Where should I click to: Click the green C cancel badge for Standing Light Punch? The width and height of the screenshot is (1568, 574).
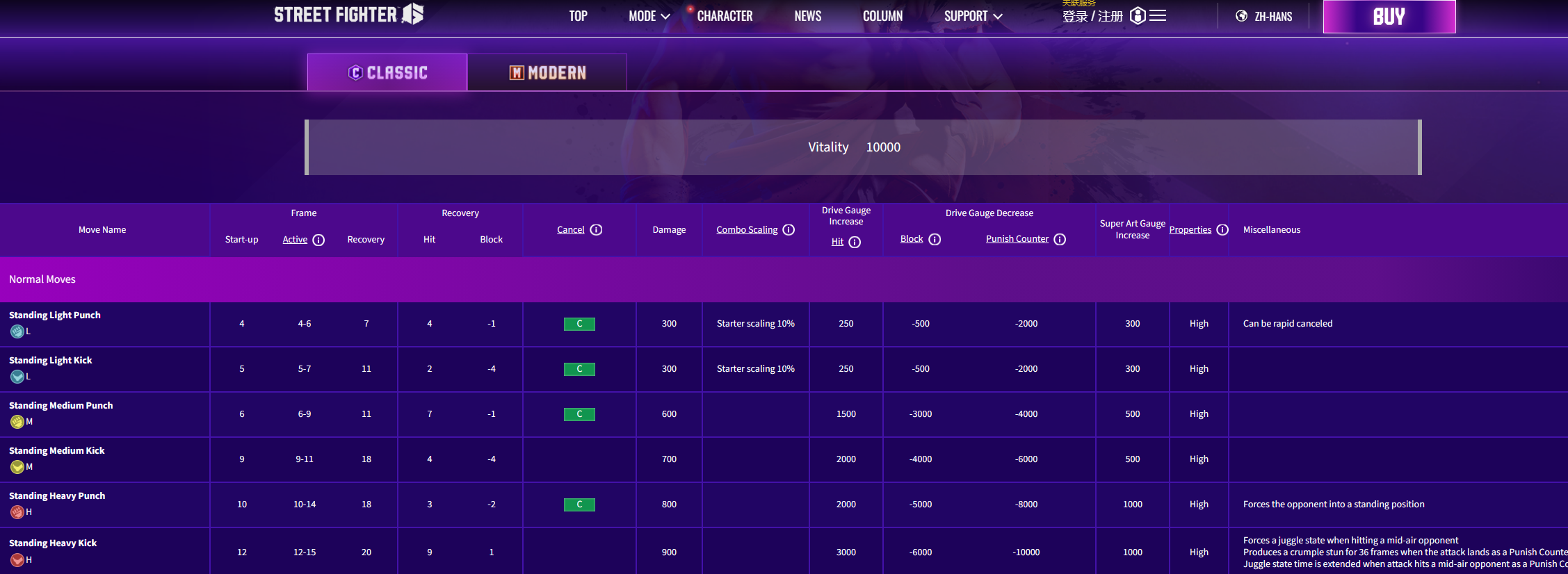click(579, 324)
